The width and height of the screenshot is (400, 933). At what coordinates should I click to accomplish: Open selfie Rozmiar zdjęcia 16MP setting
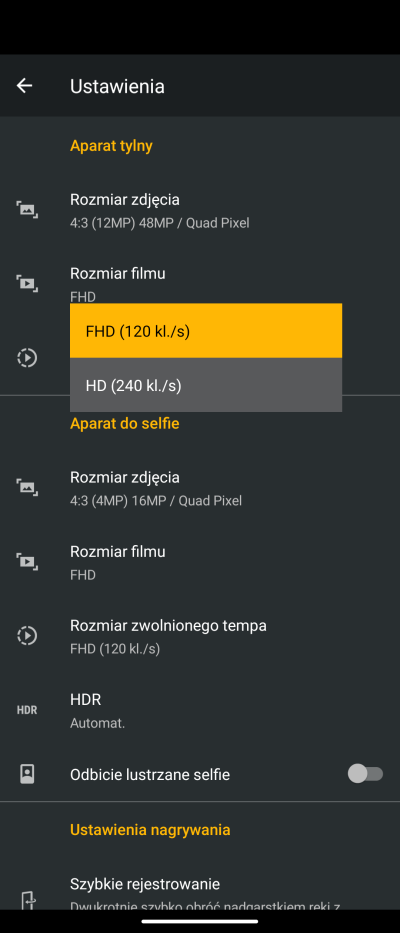coord(200,488)
